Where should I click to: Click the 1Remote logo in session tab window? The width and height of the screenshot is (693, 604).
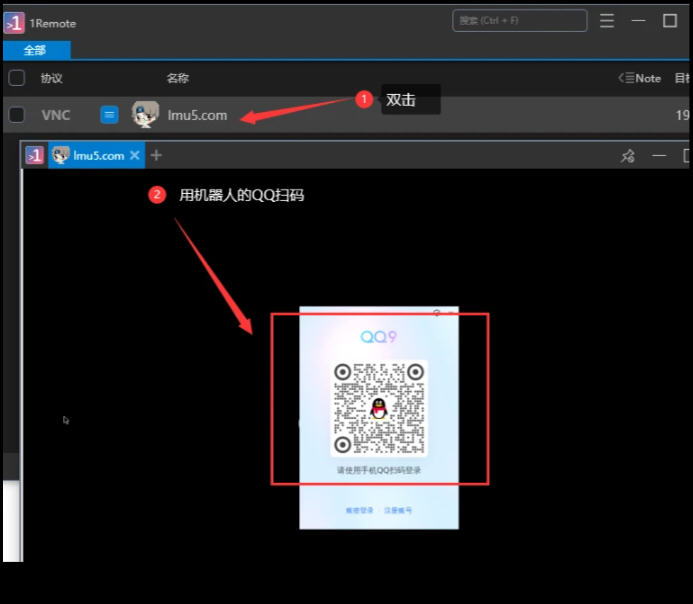(x=34, y=155)
